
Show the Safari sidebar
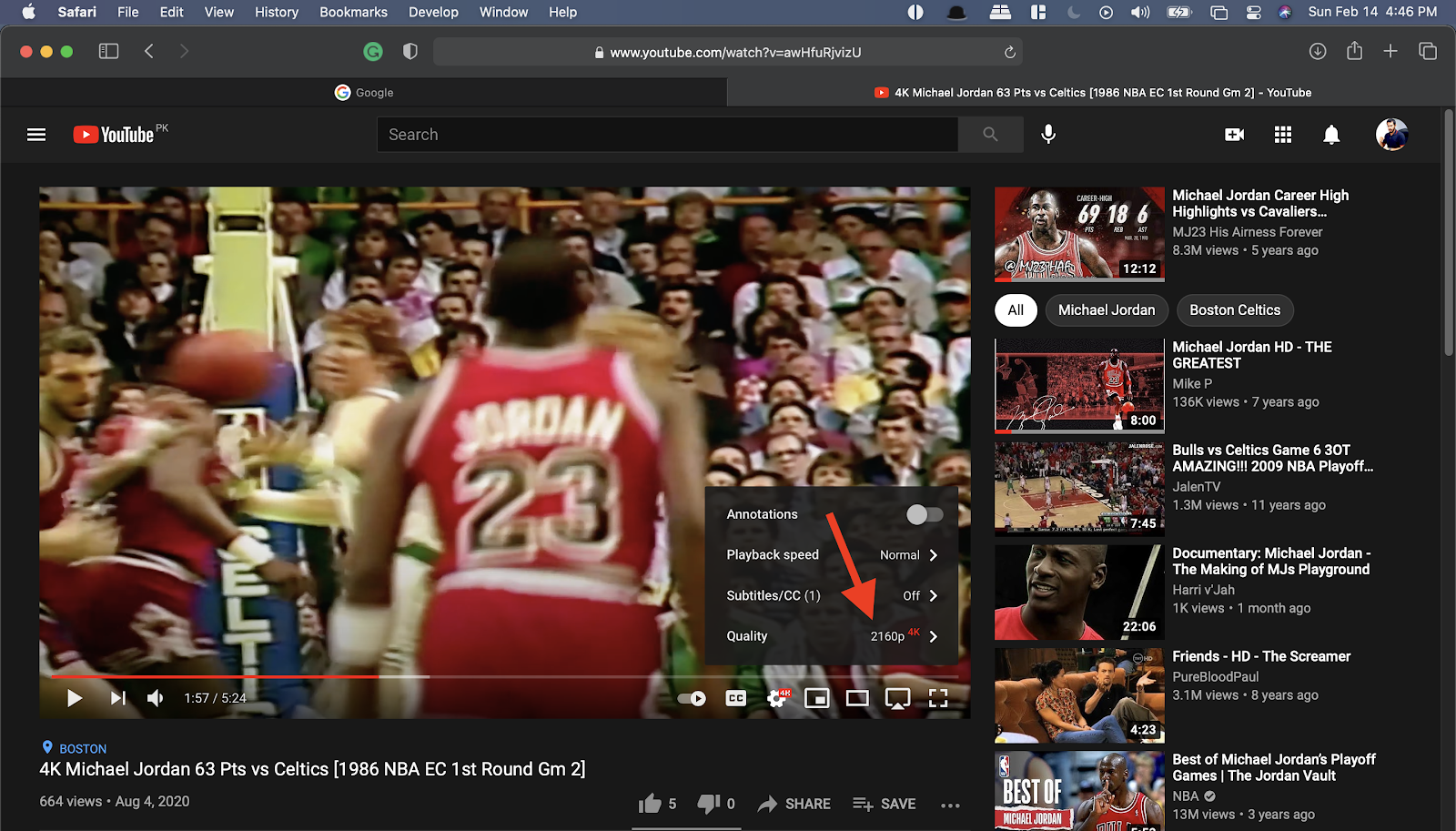(108, 52)
